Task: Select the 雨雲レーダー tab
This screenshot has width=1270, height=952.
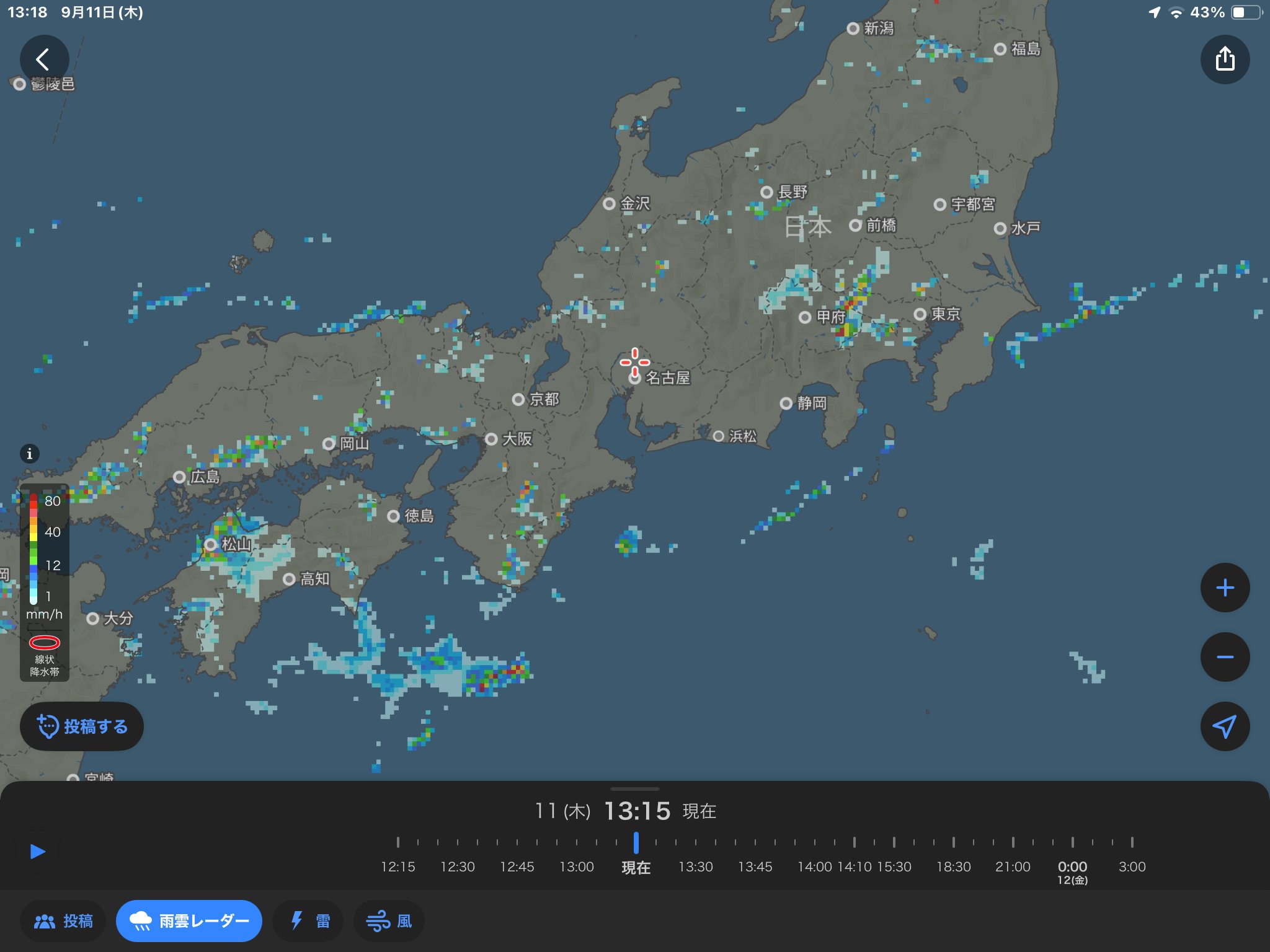Action: [x=189, y=921]
